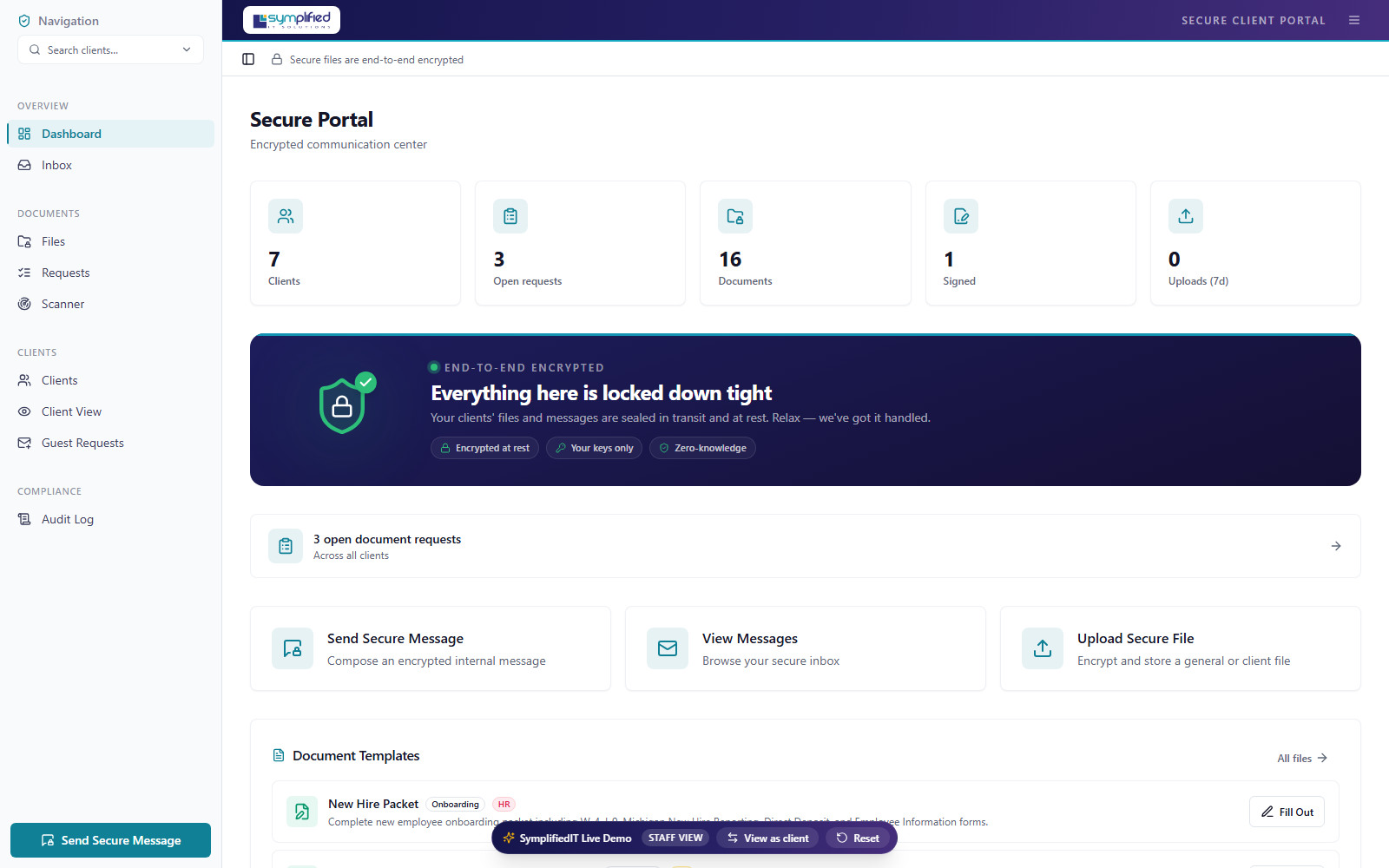Click Fill Out for New Hire Packet
The image size is (1389, 868).
tap(1287, 812)
